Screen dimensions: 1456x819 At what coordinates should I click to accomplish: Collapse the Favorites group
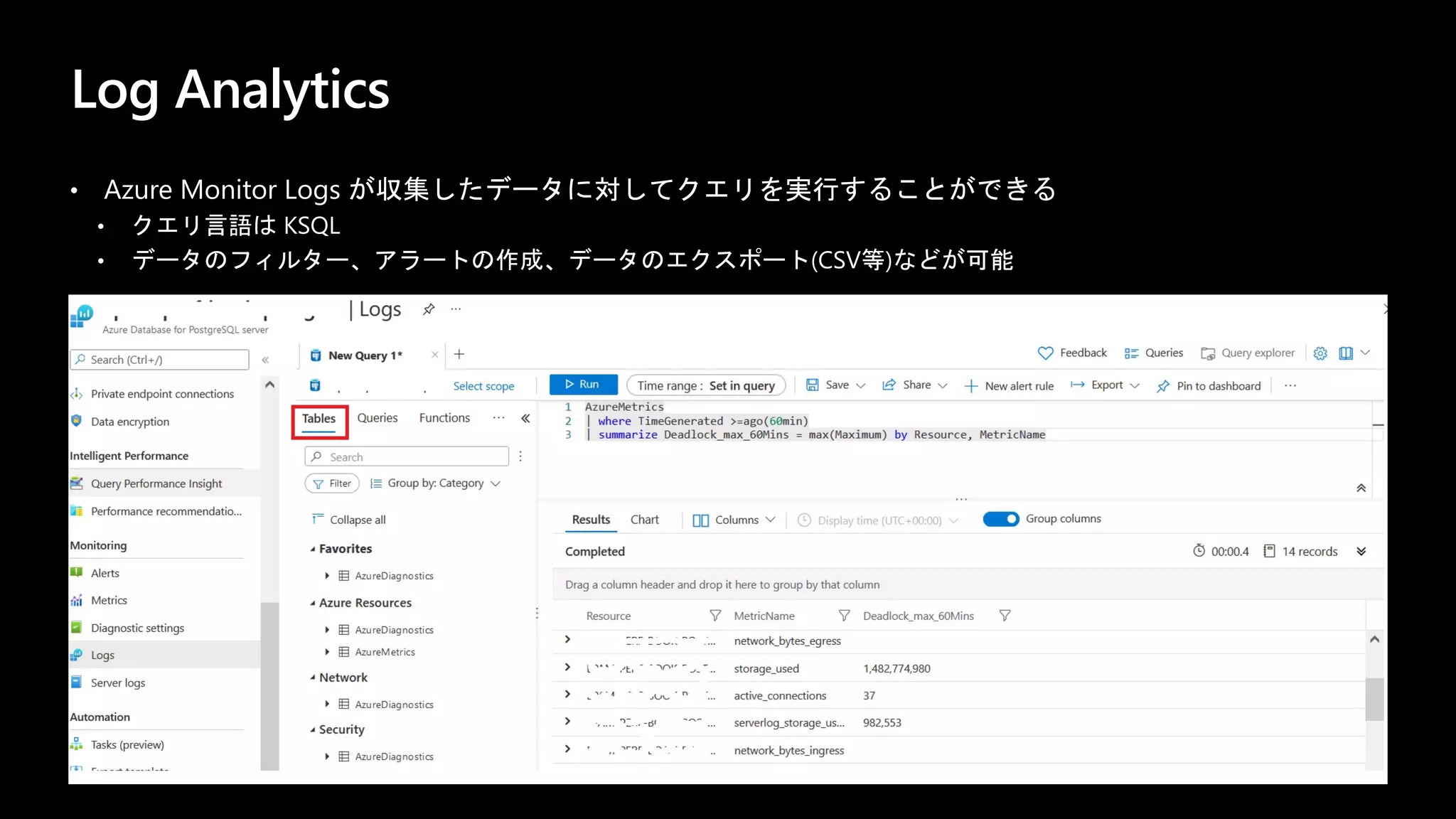(x=313, y=549)
